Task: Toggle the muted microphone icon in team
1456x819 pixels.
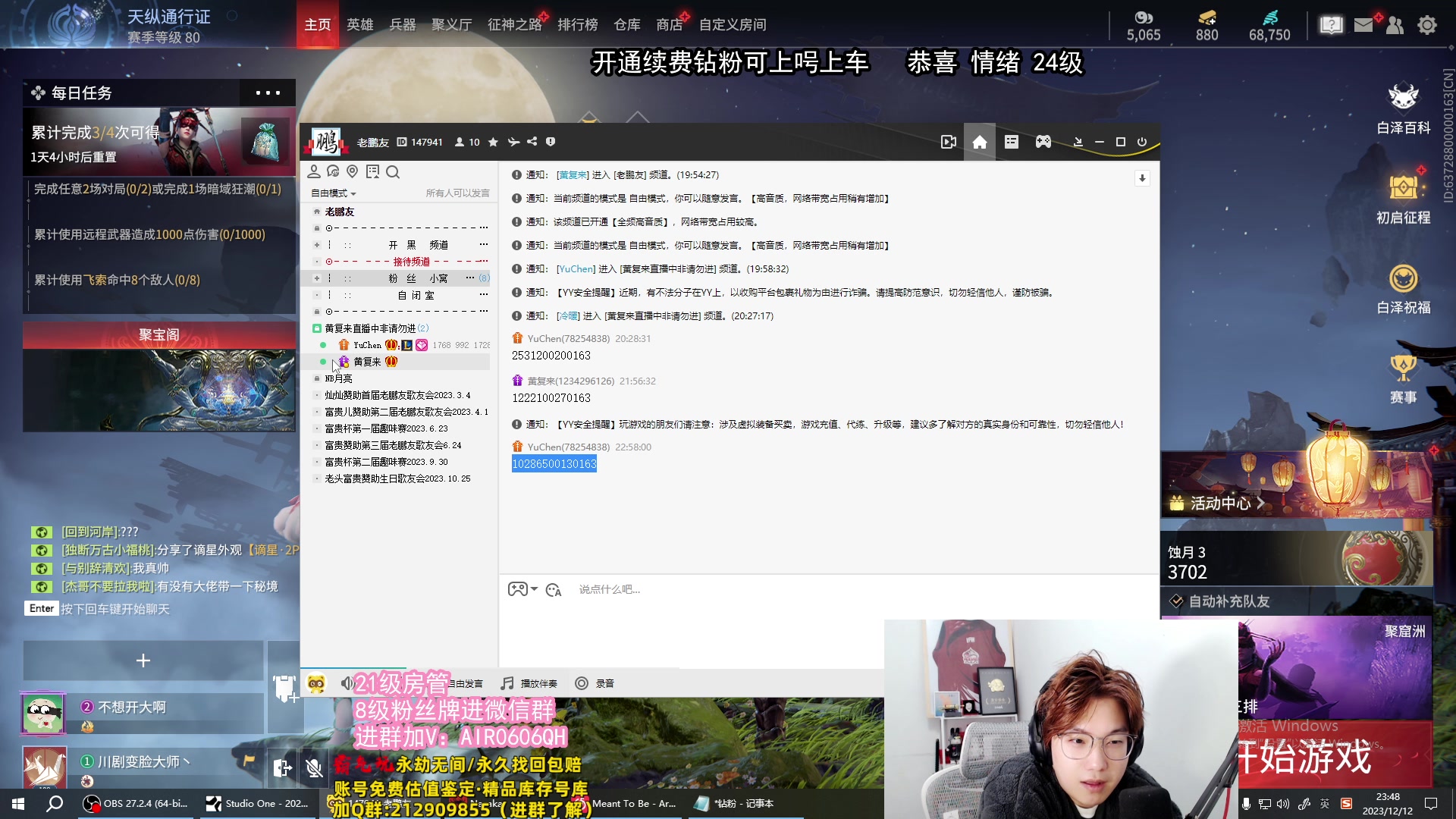Action: 314,768
